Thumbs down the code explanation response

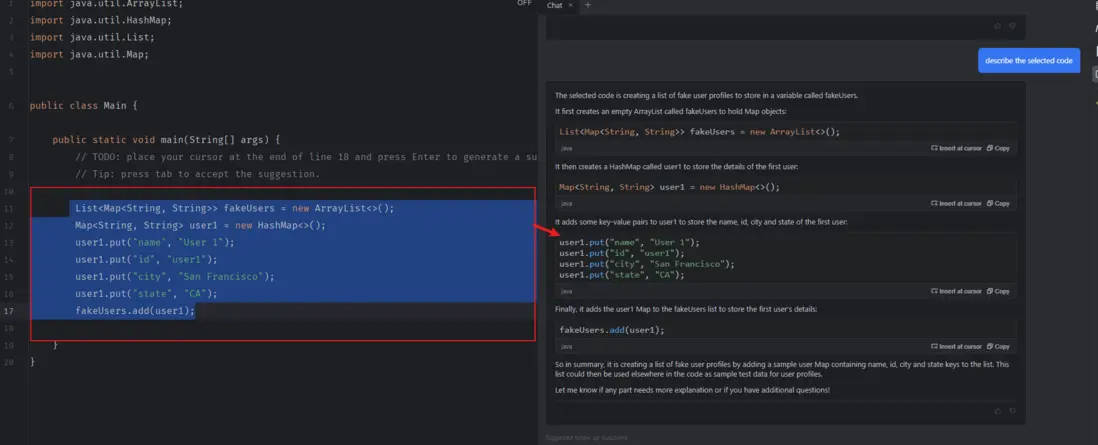[1012, 410]
